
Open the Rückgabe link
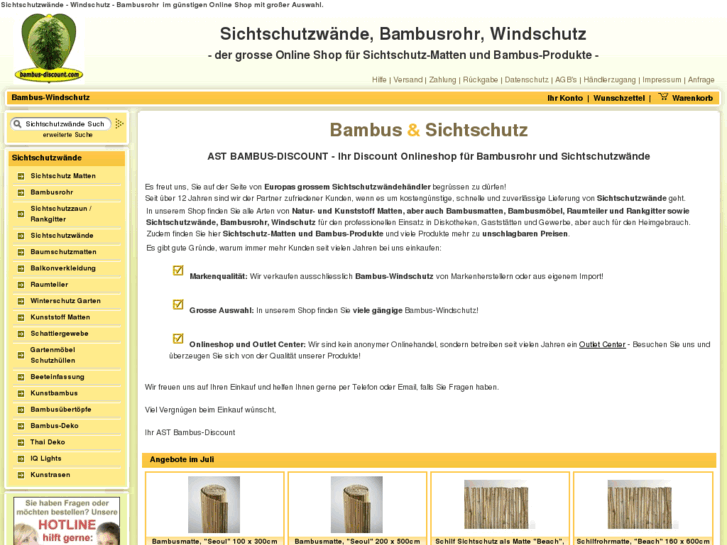480,80
